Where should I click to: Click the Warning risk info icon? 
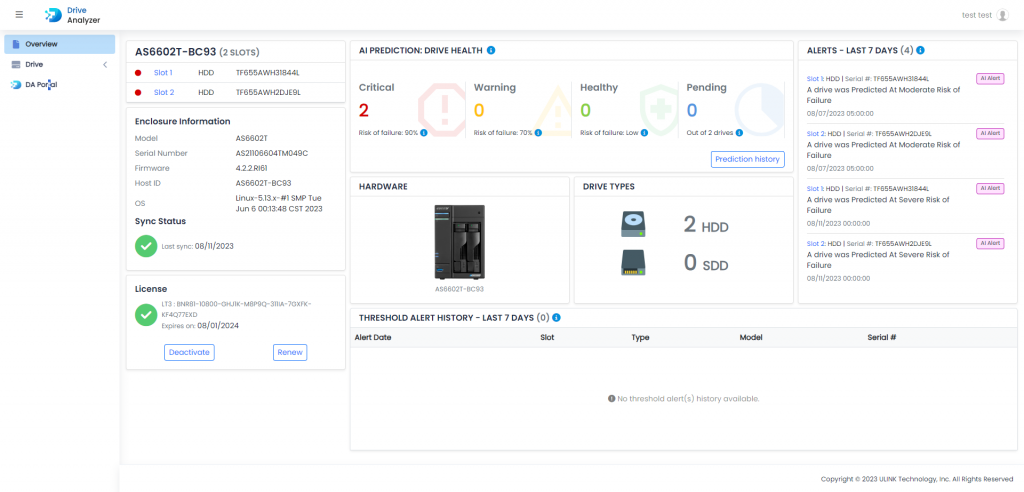[x=538, y=133]
